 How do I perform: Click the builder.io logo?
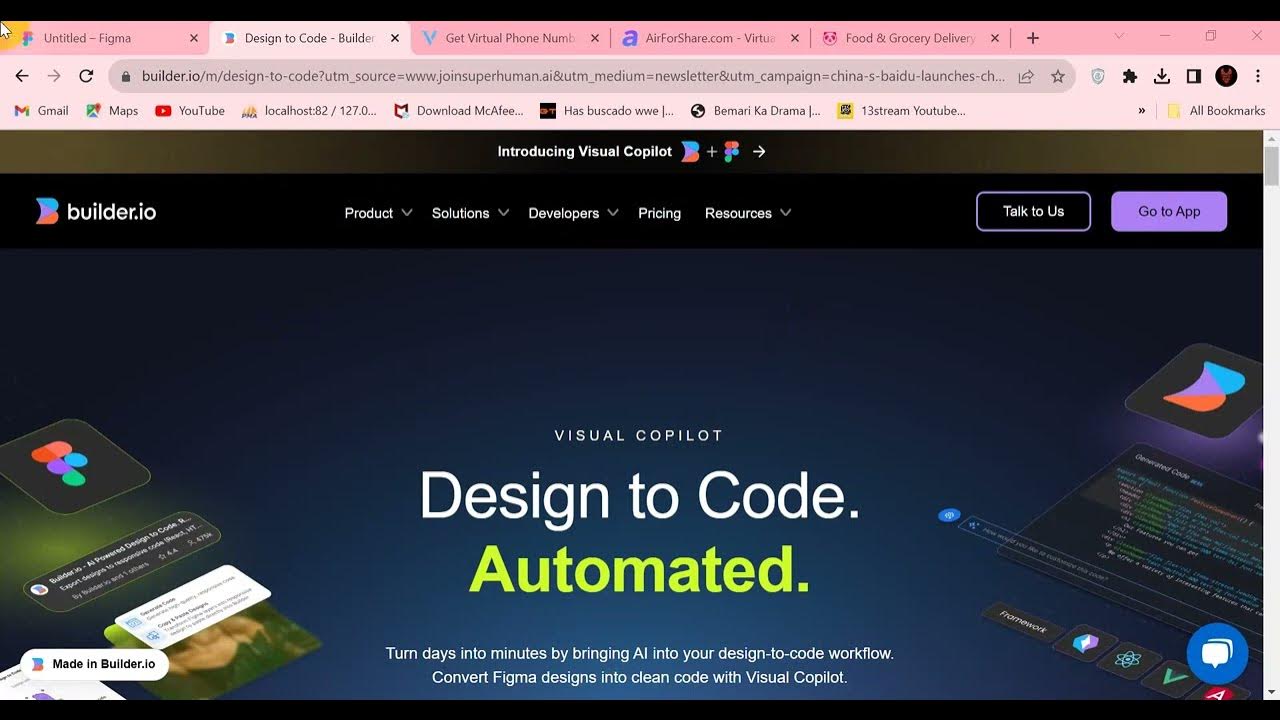[x=96, y=211]
